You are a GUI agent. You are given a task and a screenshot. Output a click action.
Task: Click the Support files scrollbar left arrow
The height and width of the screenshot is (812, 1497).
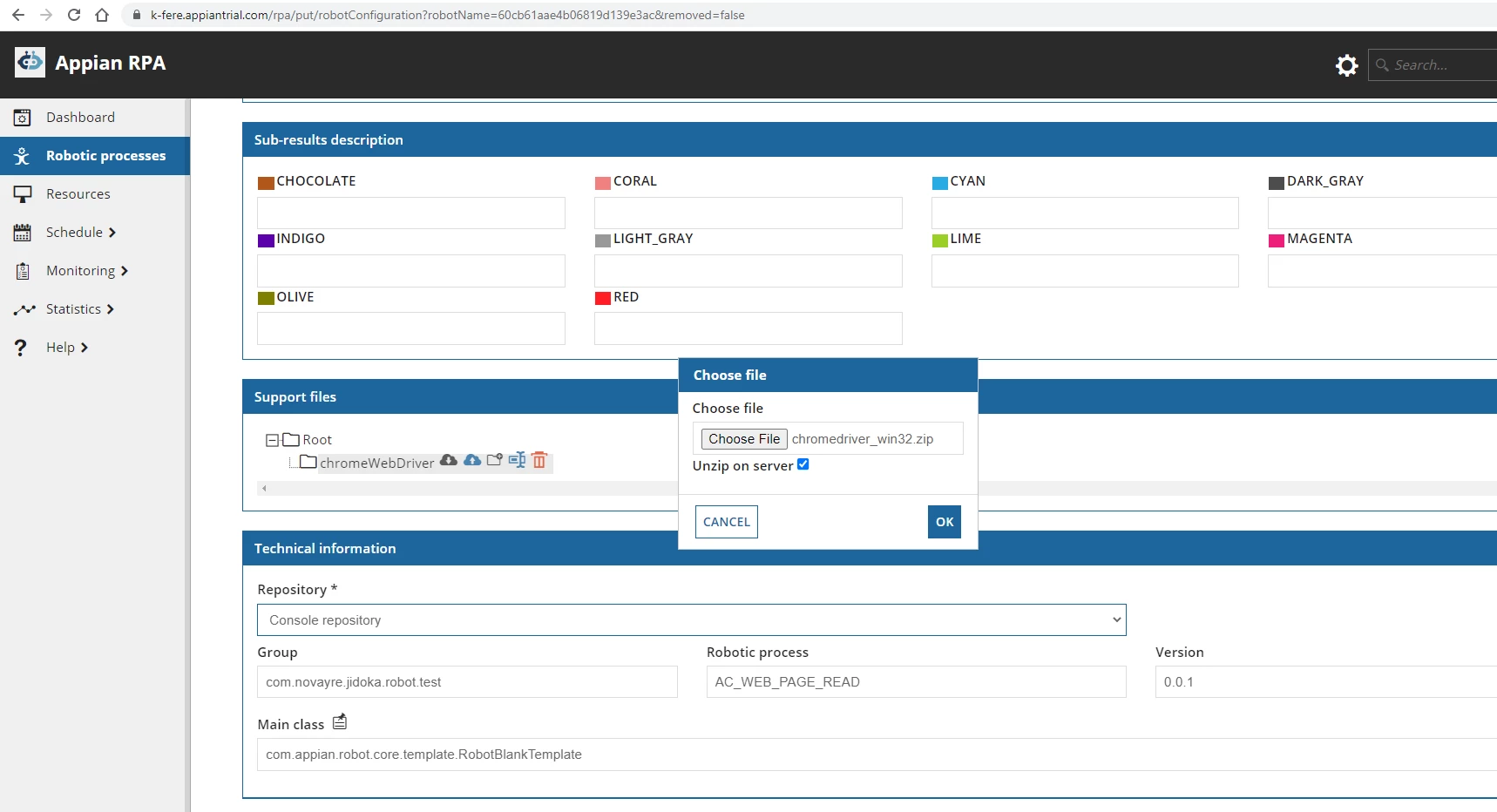point(264,489)
